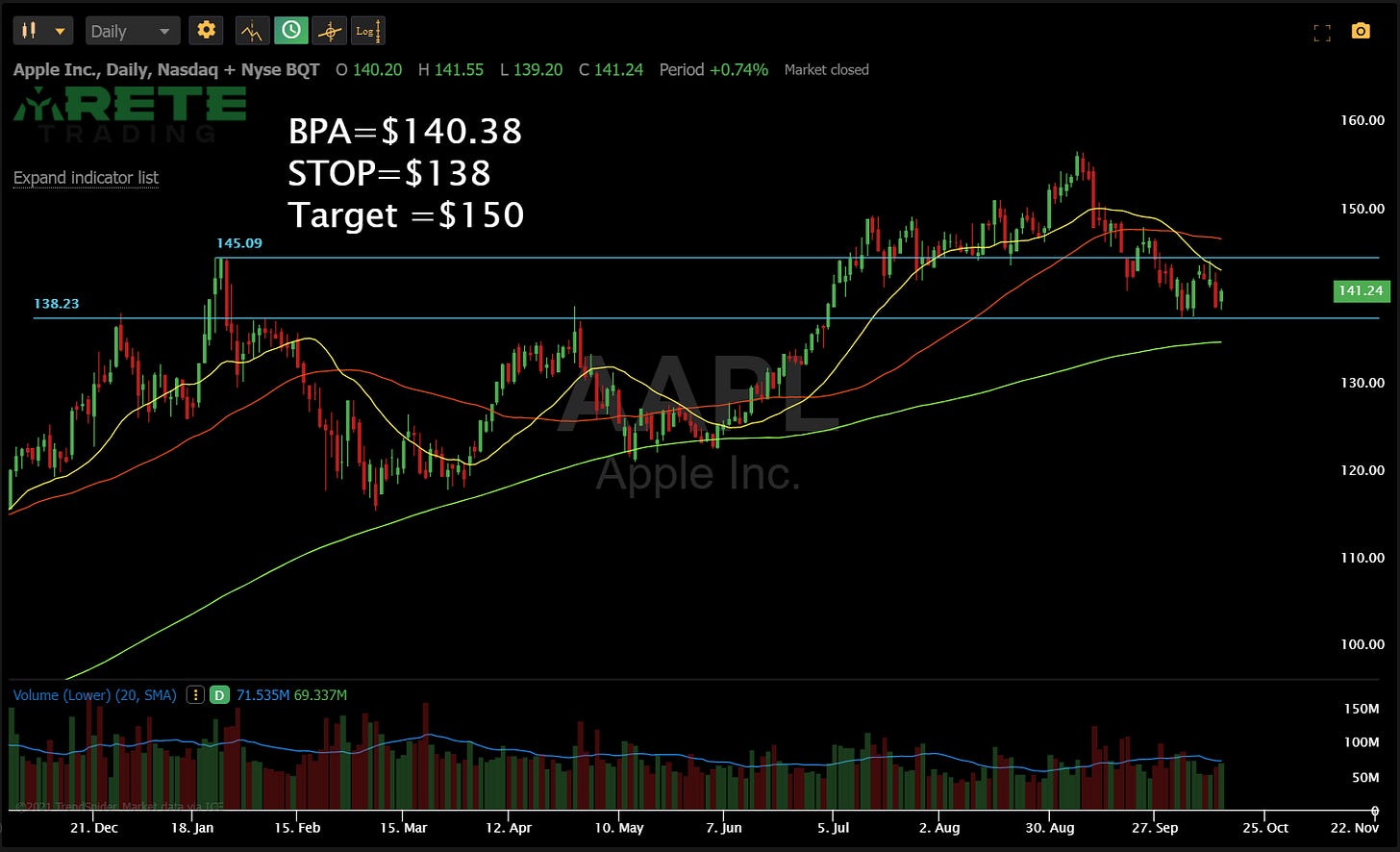Click the automated trendline analysis icon

[x=252, y=31]
